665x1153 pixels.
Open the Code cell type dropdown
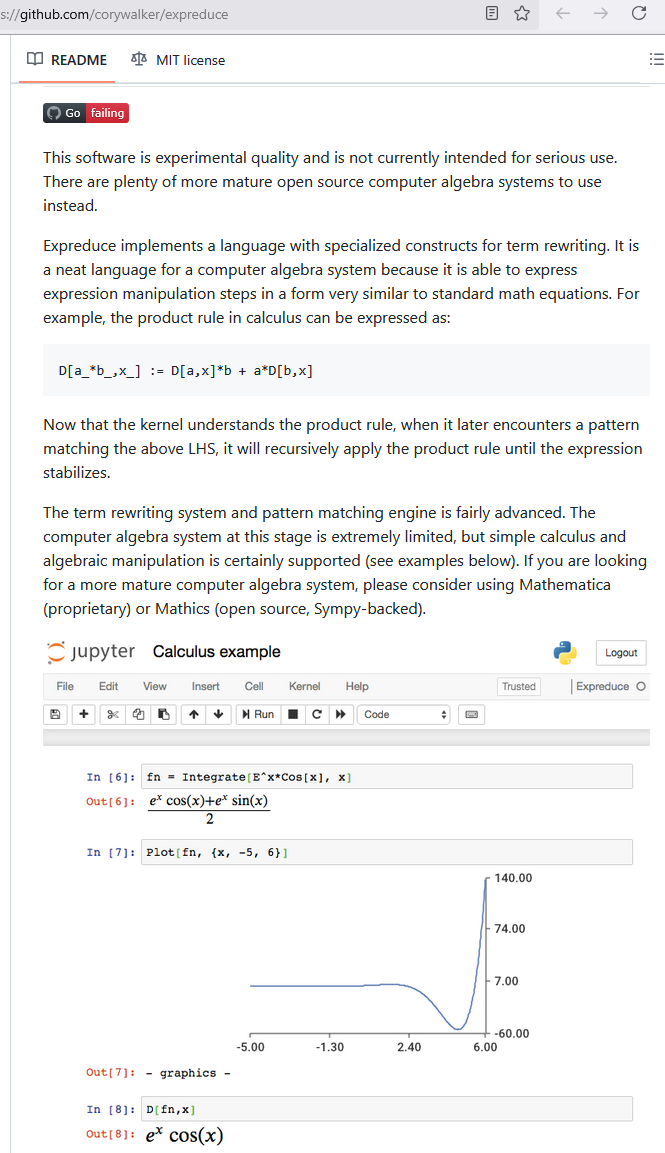[x=405, y=714]
